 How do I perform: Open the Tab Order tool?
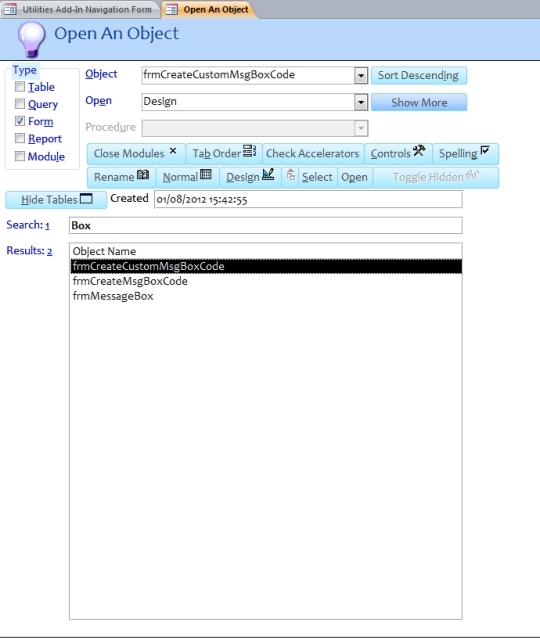pyautogui.click(x=224, y=153)
